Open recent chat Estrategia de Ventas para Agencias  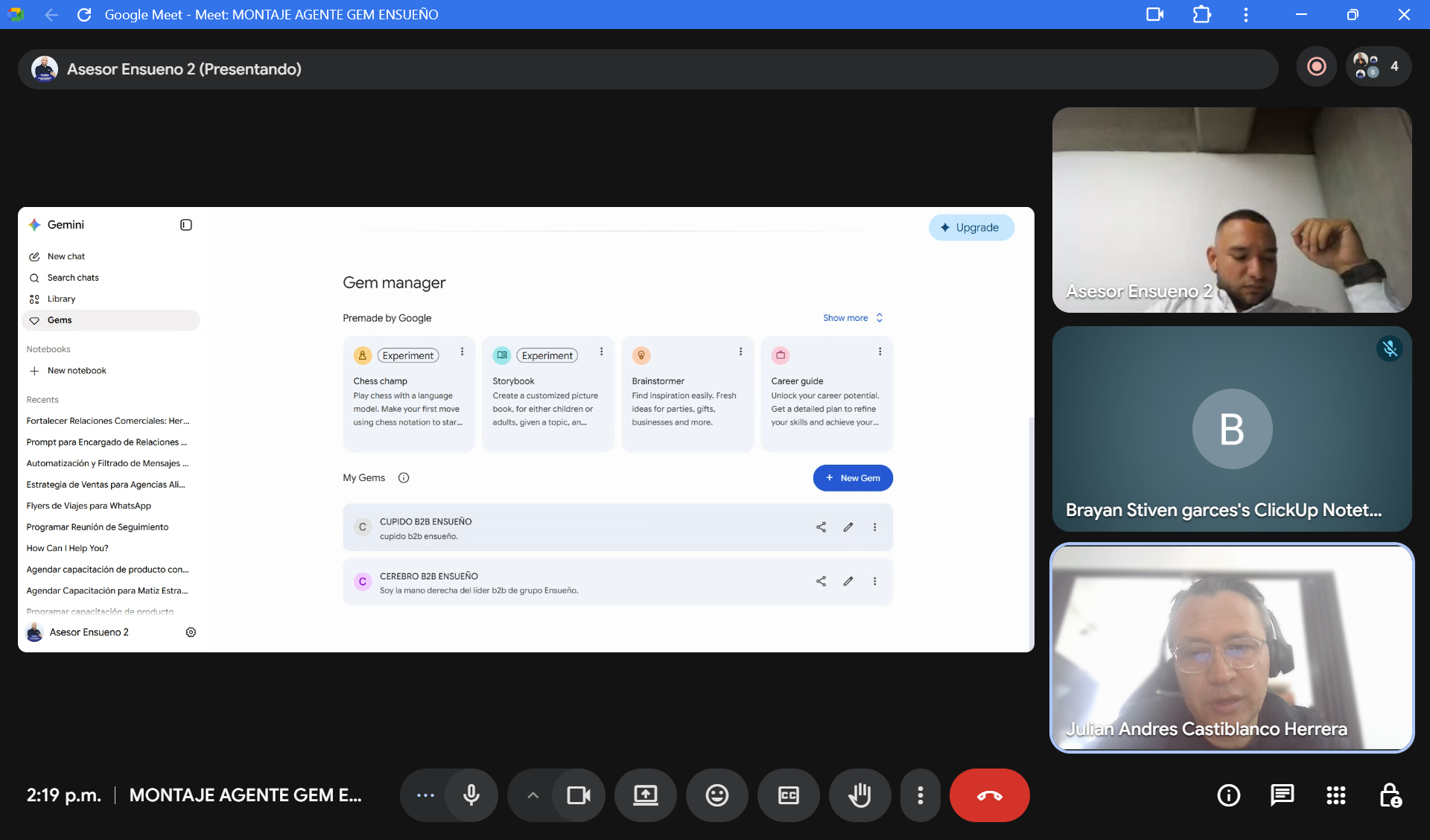110,485
